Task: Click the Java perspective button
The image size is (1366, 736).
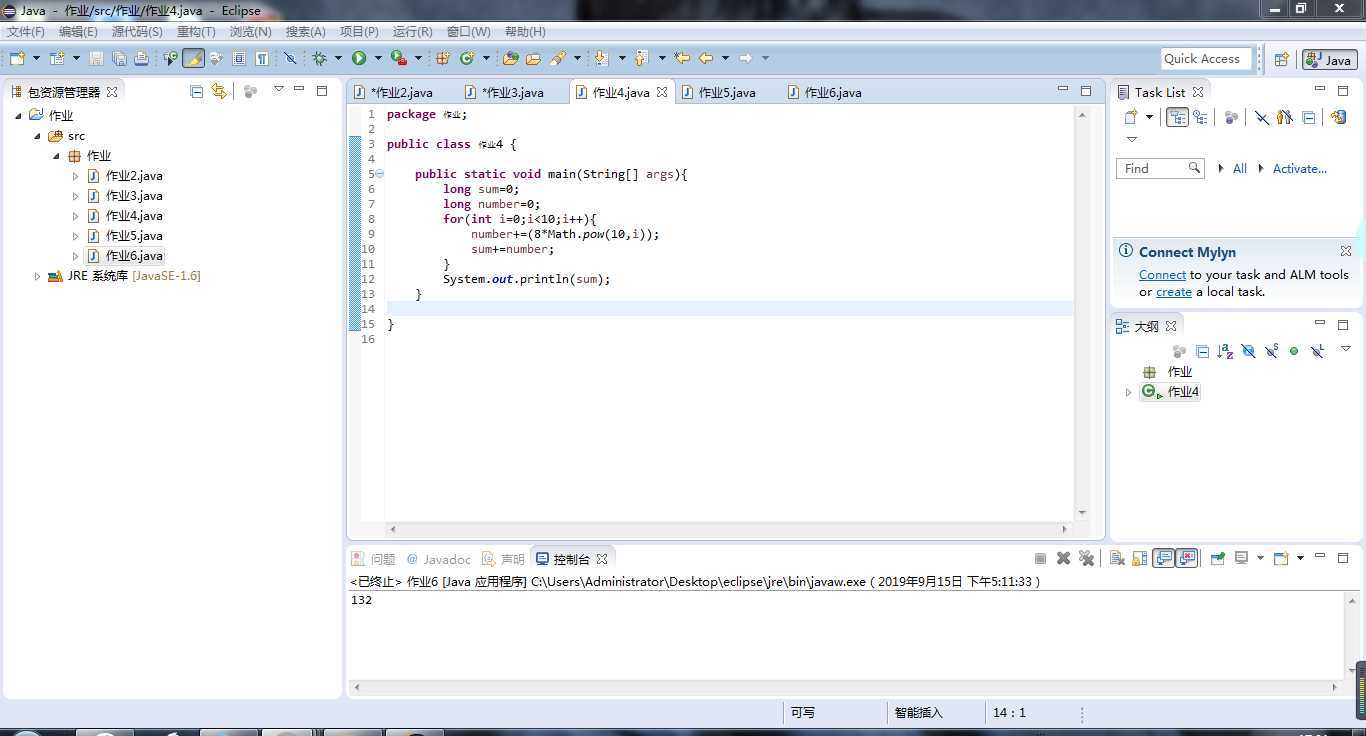Action: 1330,60
